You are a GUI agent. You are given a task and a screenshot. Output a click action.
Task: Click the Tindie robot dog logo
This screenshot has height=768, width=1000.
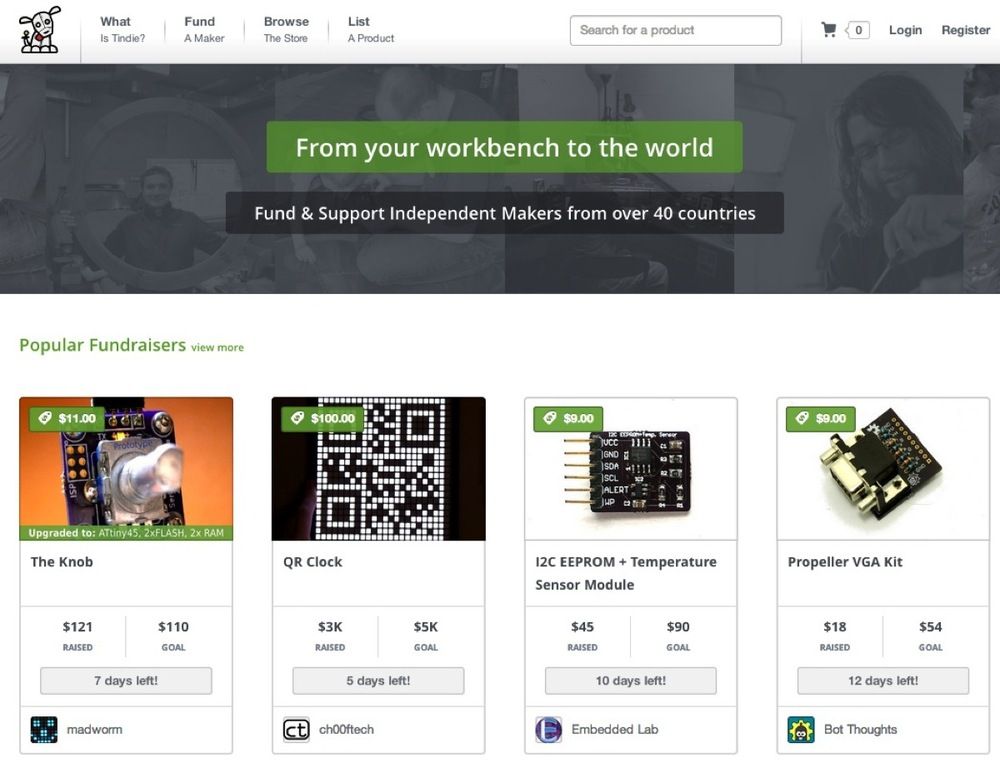coord(40,29)
